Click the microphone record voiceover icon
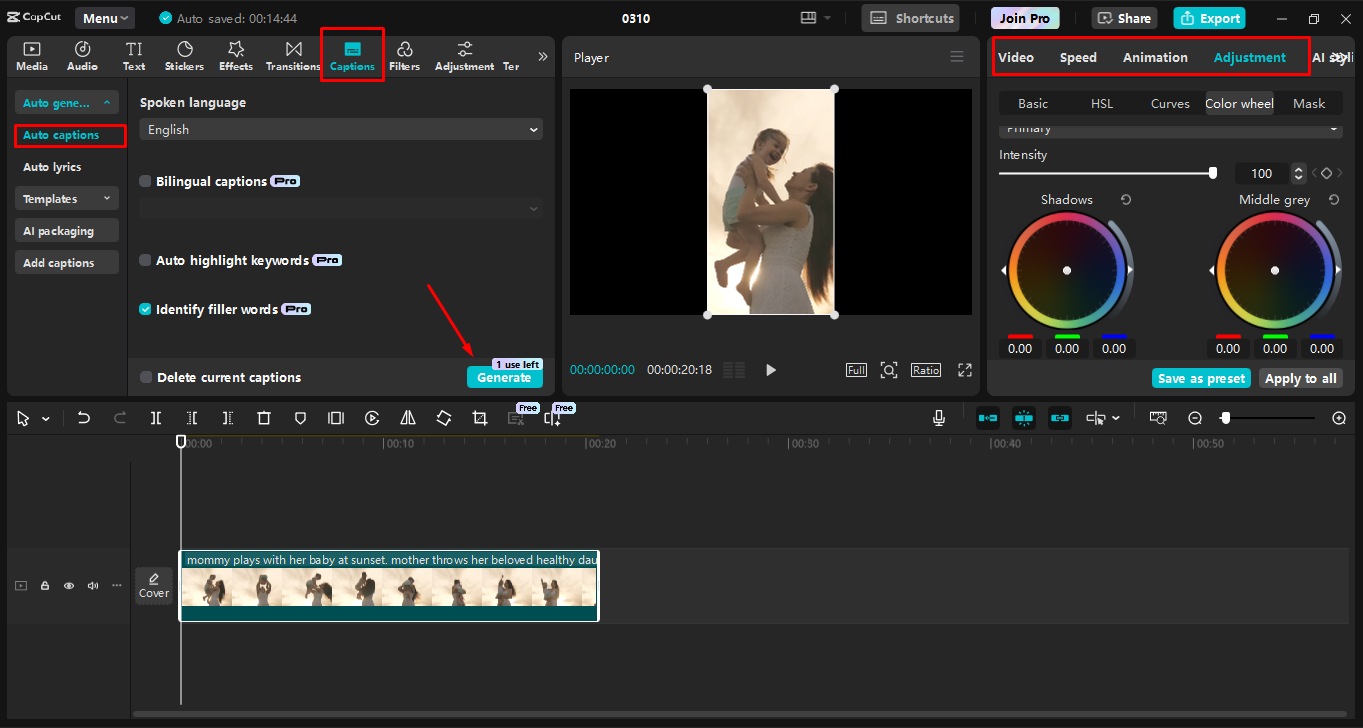 coord(939,418)
